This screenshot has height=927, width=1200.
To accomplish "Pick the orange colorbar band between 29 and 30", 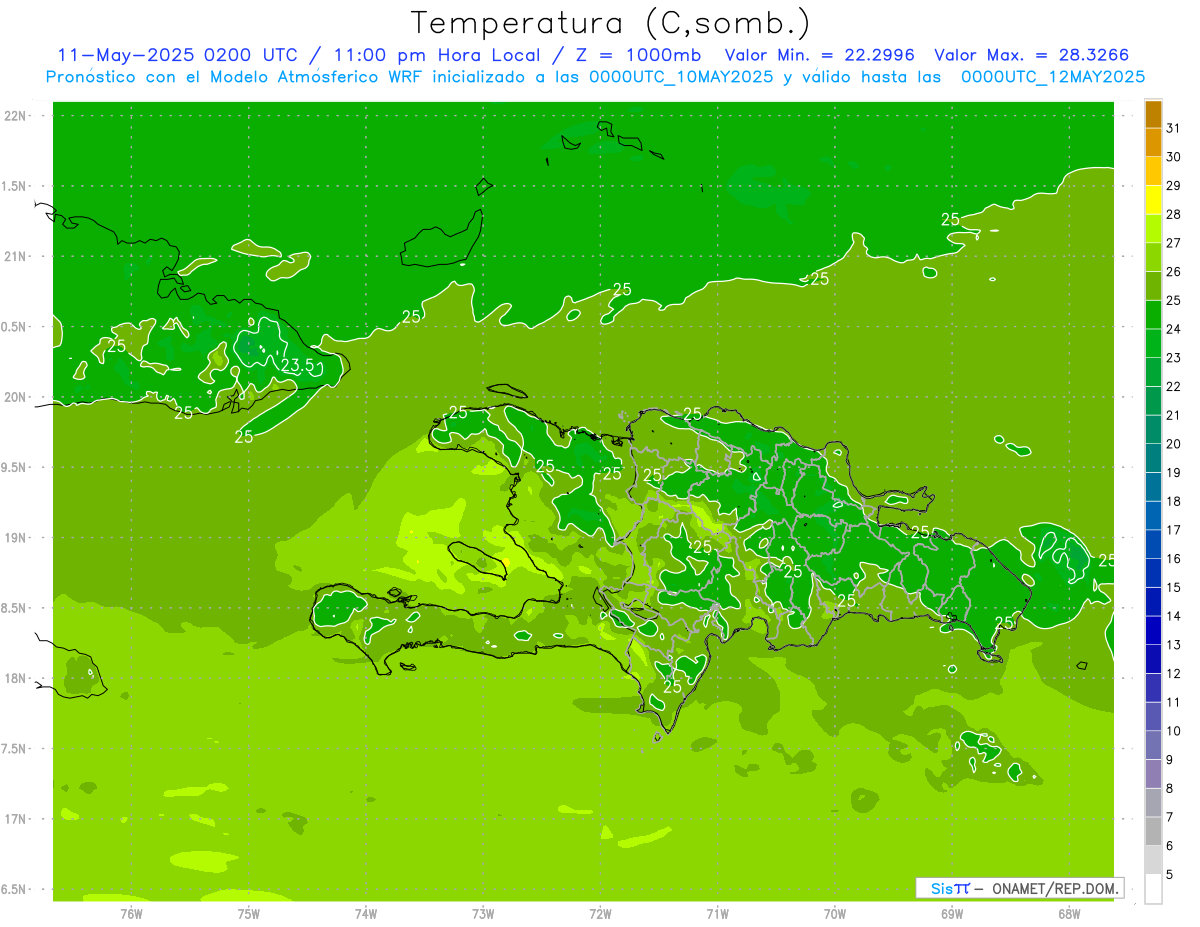I will click(x=1153, y=171).
